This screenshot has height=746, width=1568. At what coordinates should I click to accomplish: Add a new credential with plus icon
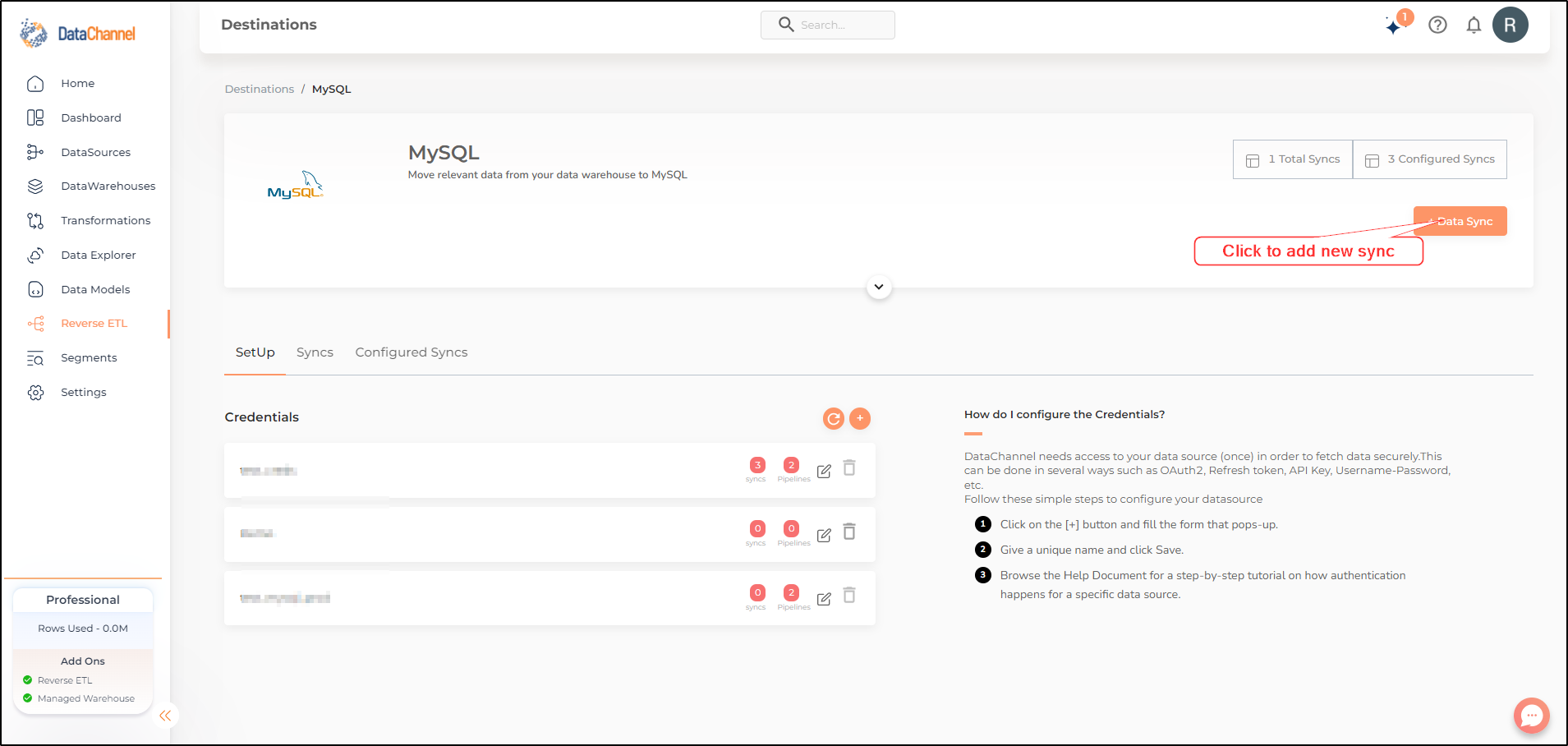[860, 418]
